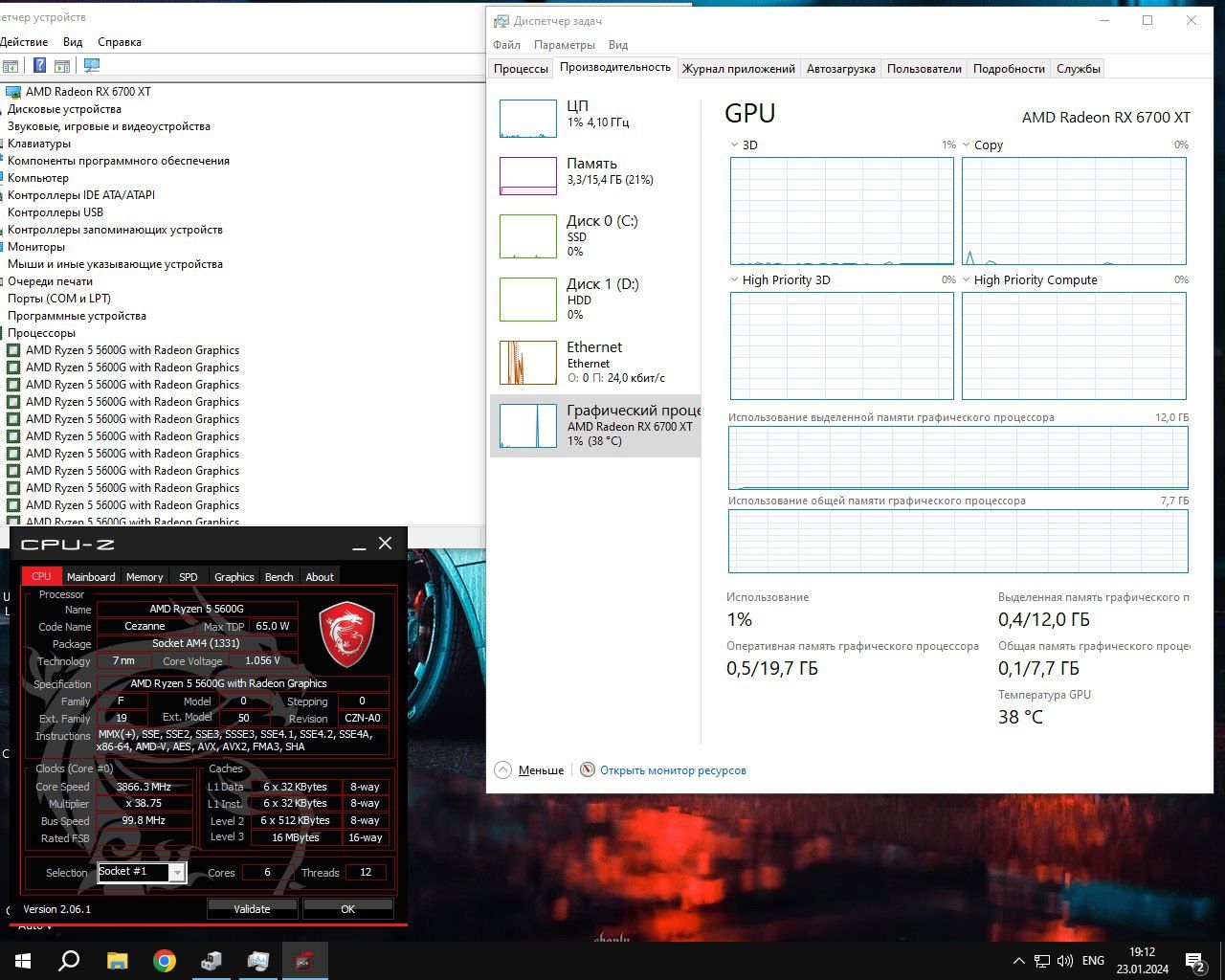Switch to the Пользователи tab

924,69
